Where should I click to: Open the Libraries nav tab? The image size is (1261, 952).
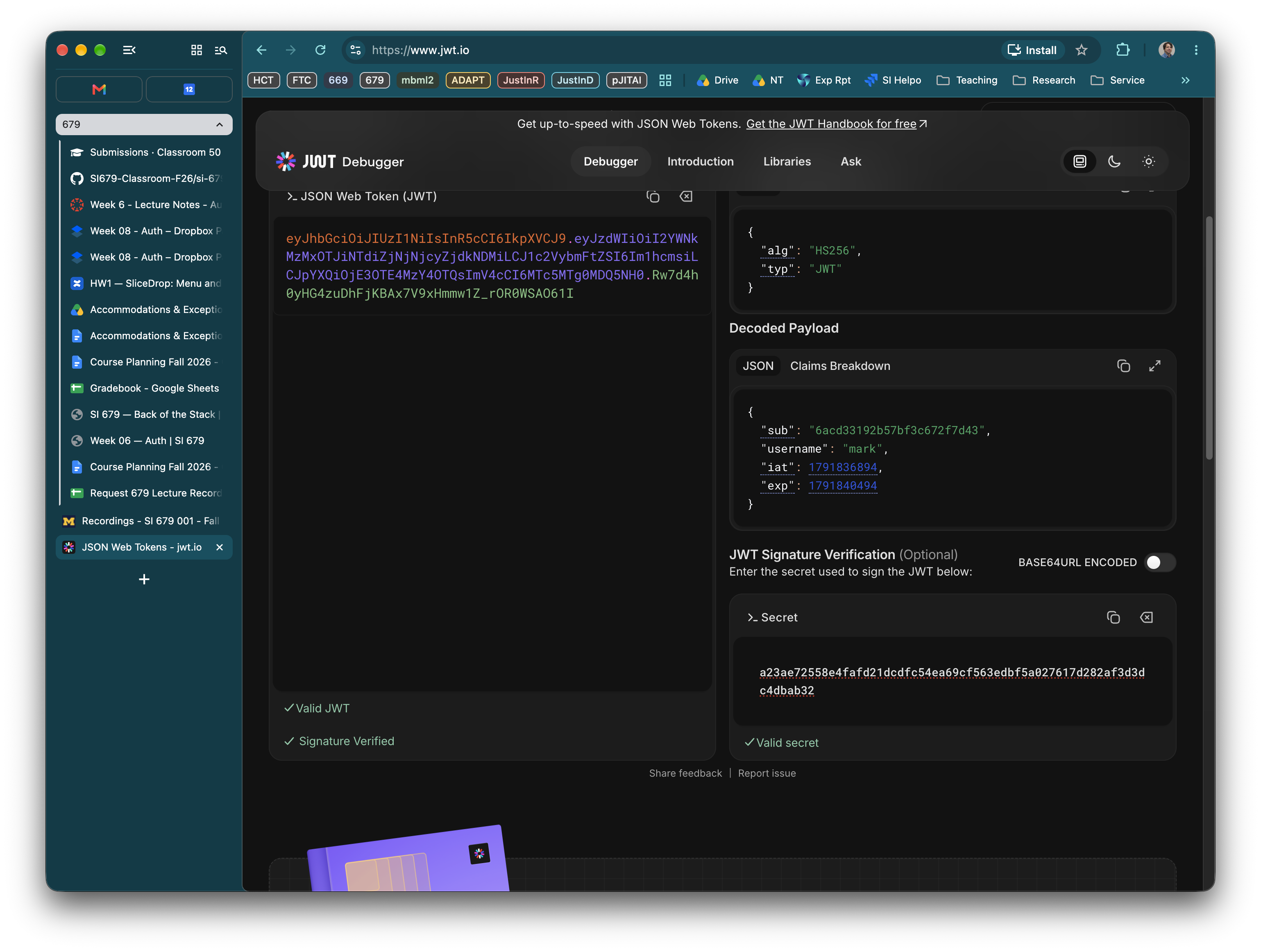[787, 161]
